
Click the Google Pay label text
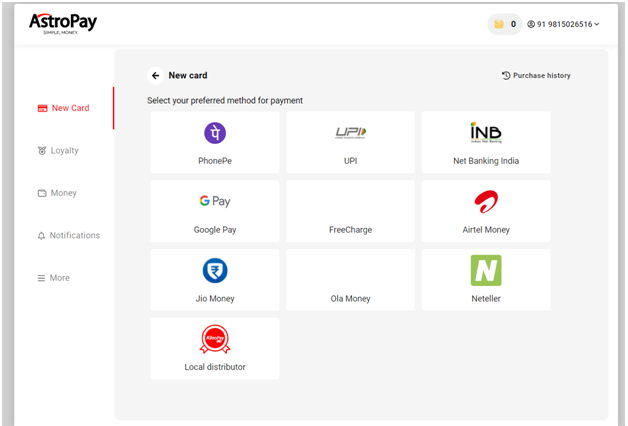point(215,230)
